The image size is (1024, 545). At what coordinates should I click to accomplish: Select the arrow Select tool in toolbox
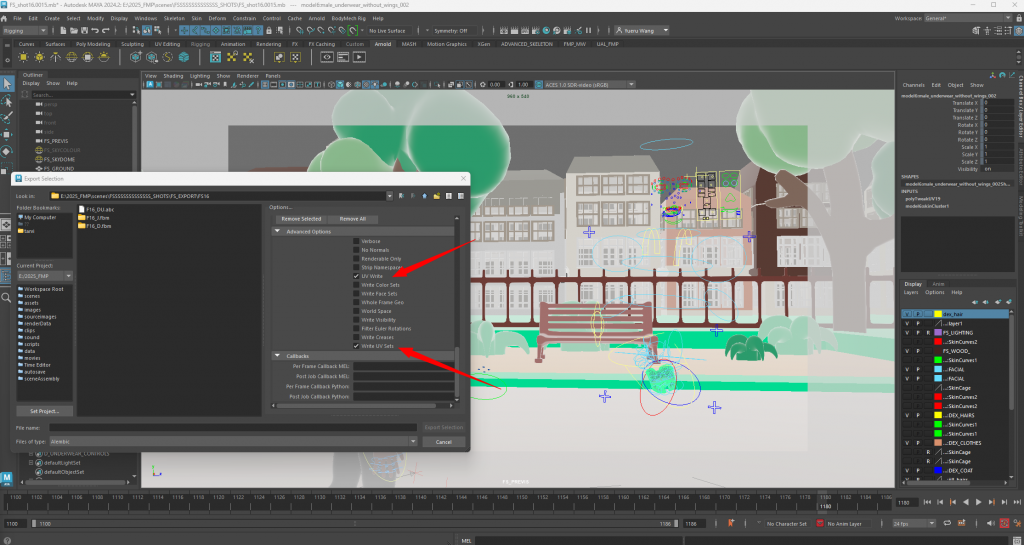[x=7, y=84]
